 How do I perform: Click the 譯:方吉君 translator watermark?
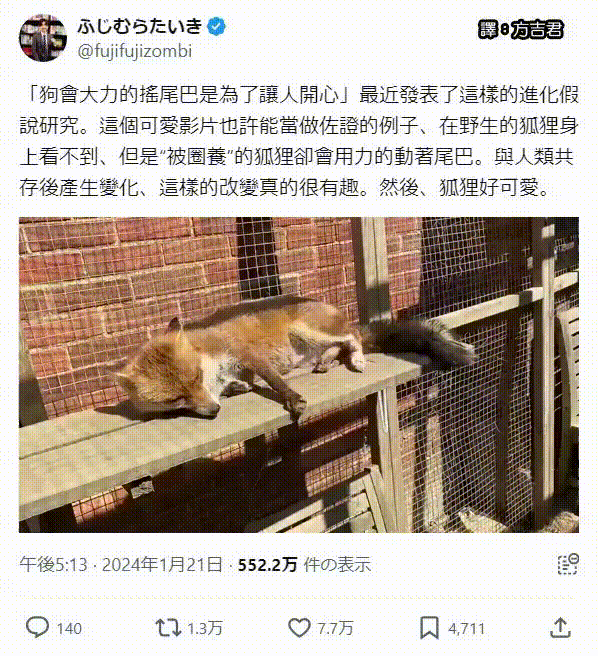[521, 29]
